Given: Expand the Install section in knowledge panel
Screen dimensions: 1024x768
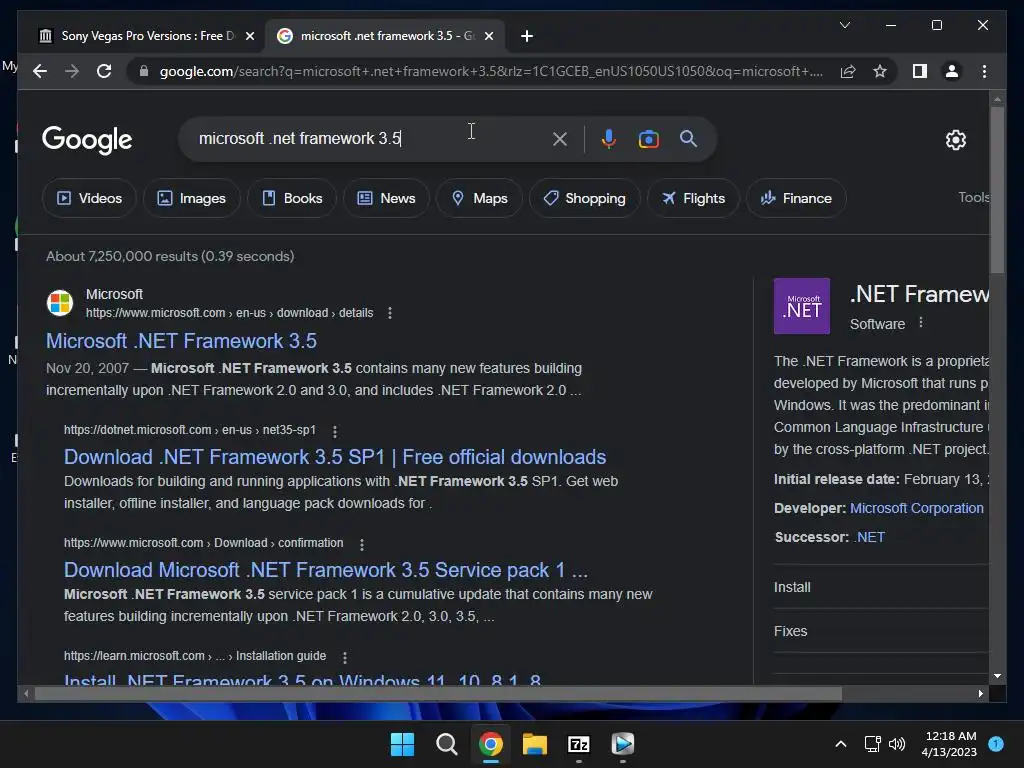Looking at the screenshot, I should [881, 587].
